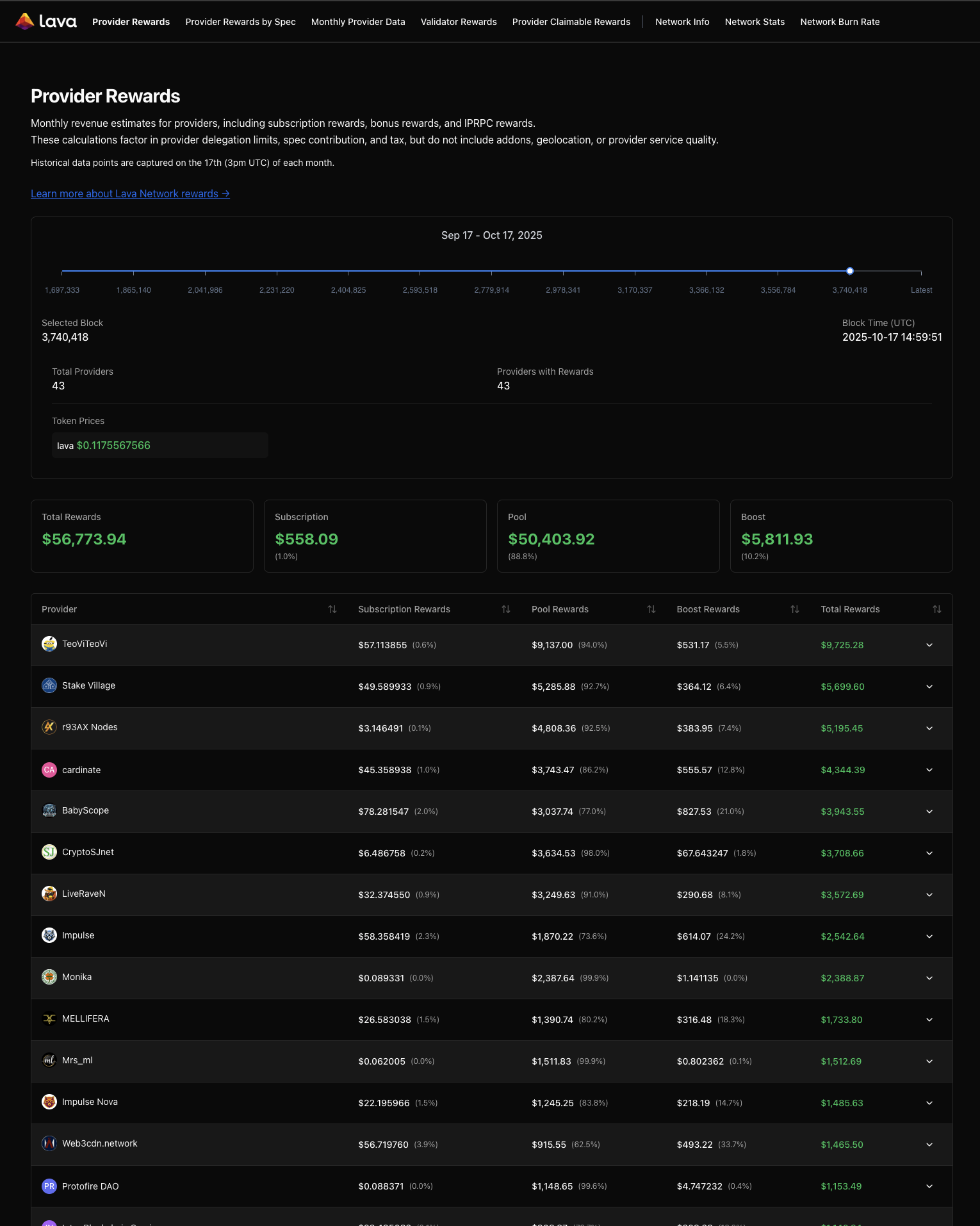Click the $50,403.92 Pool value
Image resolution: width=980 pixels, height=1226 pixels.
[x=551, y=539]
